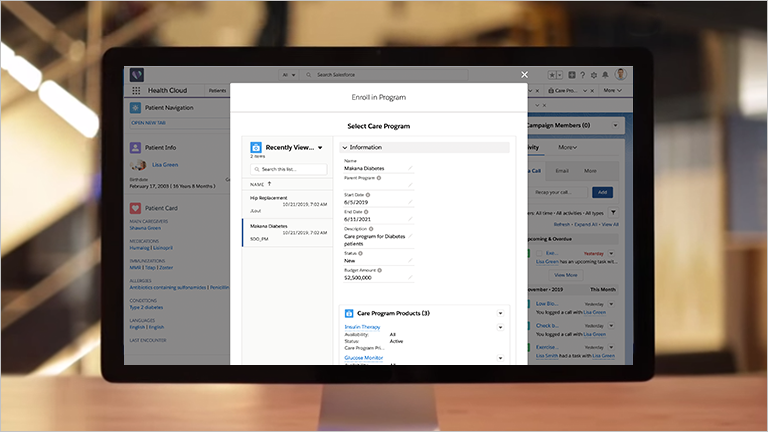This screenshot has width=768, height=432.
Task: Collapse the Information section
Action: tap(344, 147)
